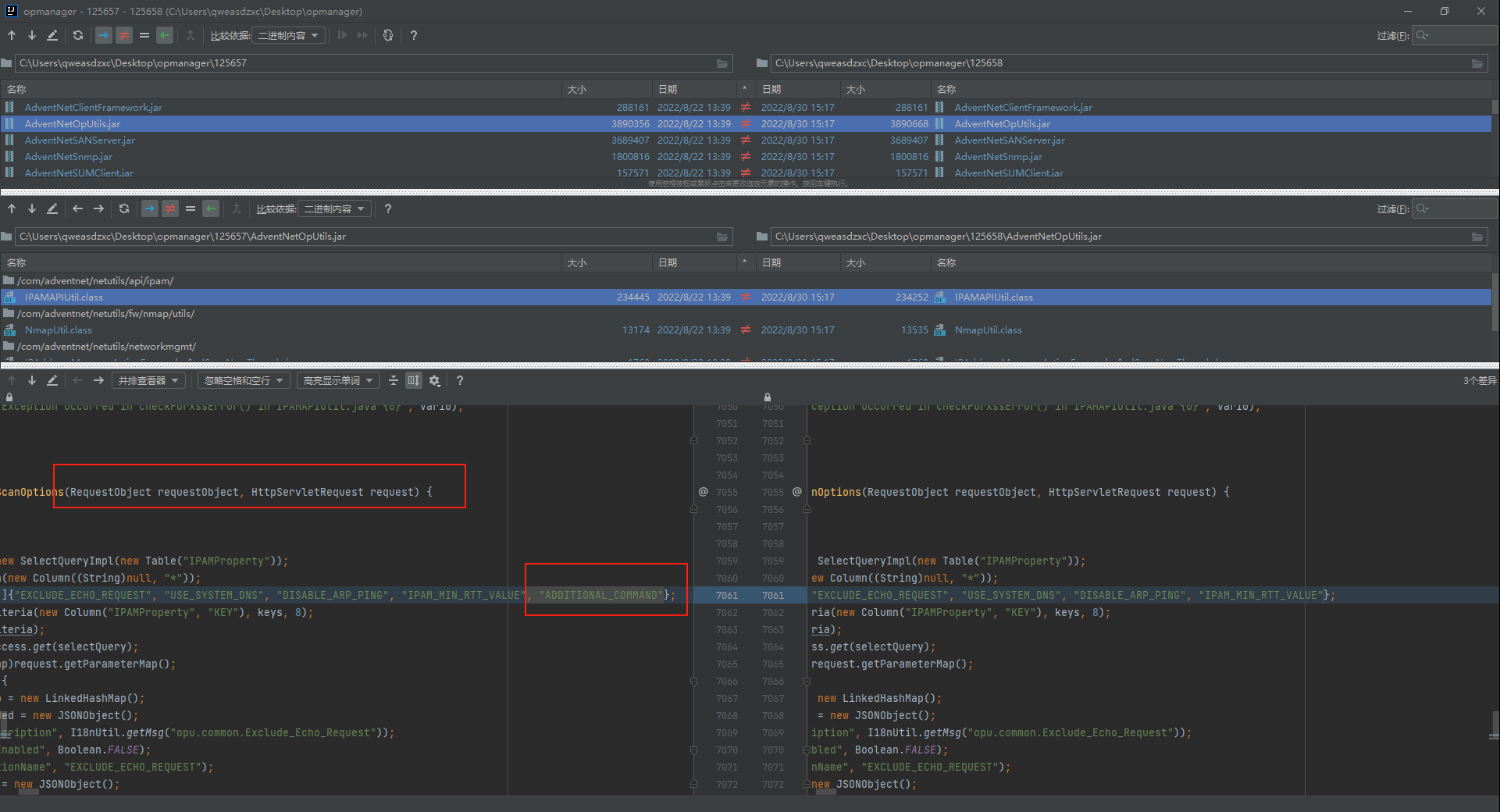Screen dimensions: 1500x812
Task: Toggle the show-equal-files button in the jar comparison toolbar
Action: [x=190, y=208]
